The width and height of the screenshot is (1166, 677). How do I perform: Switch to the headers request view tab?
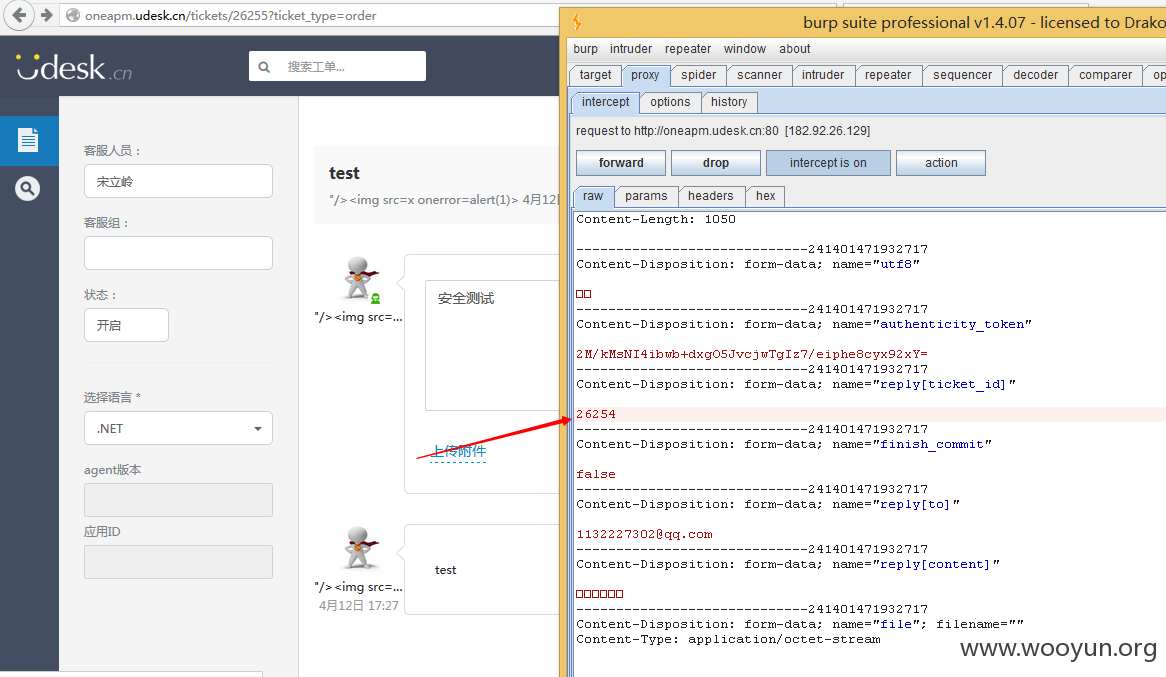coord(710,196)
